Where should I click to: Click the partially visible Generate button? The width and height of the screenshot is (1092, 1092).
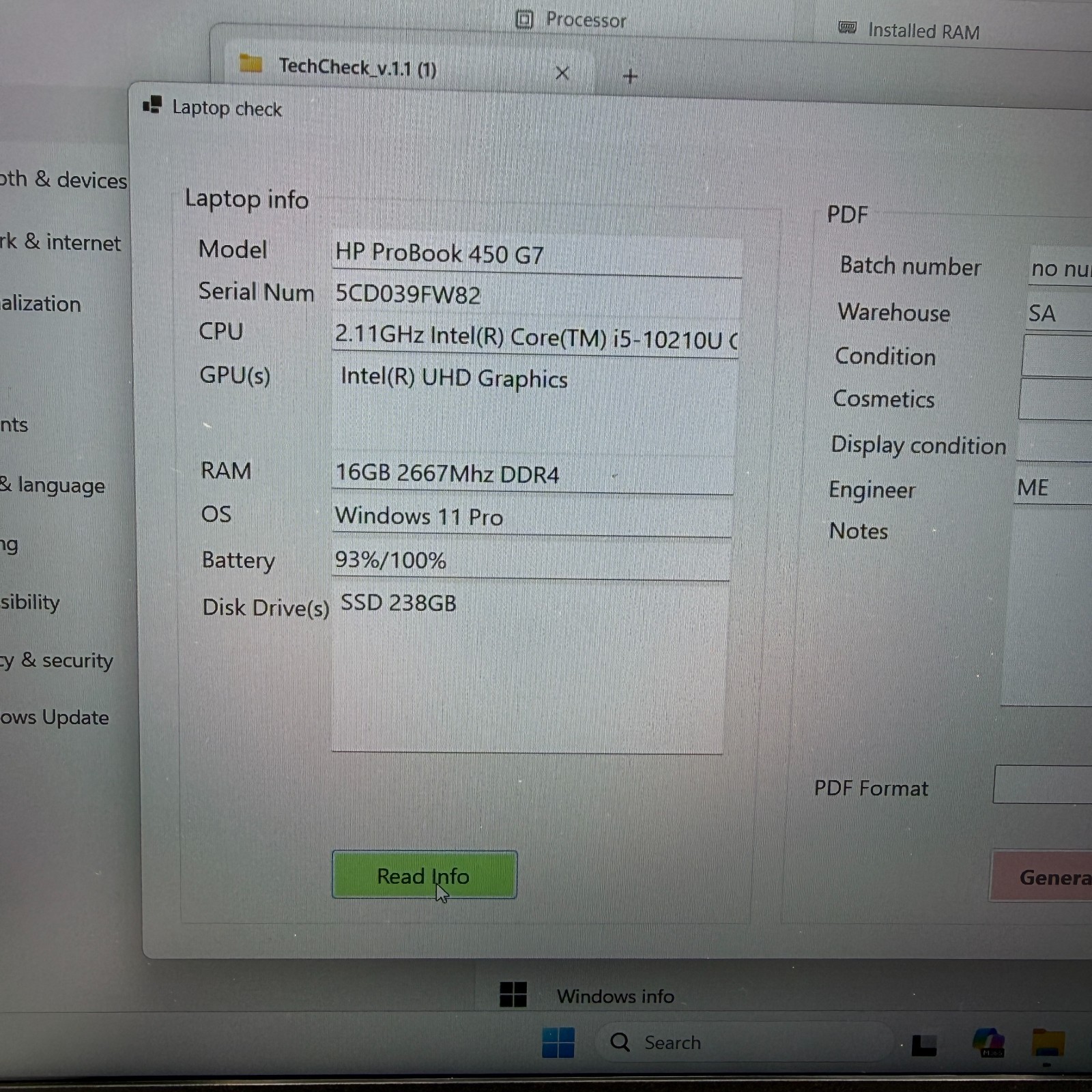(1041, 876)
